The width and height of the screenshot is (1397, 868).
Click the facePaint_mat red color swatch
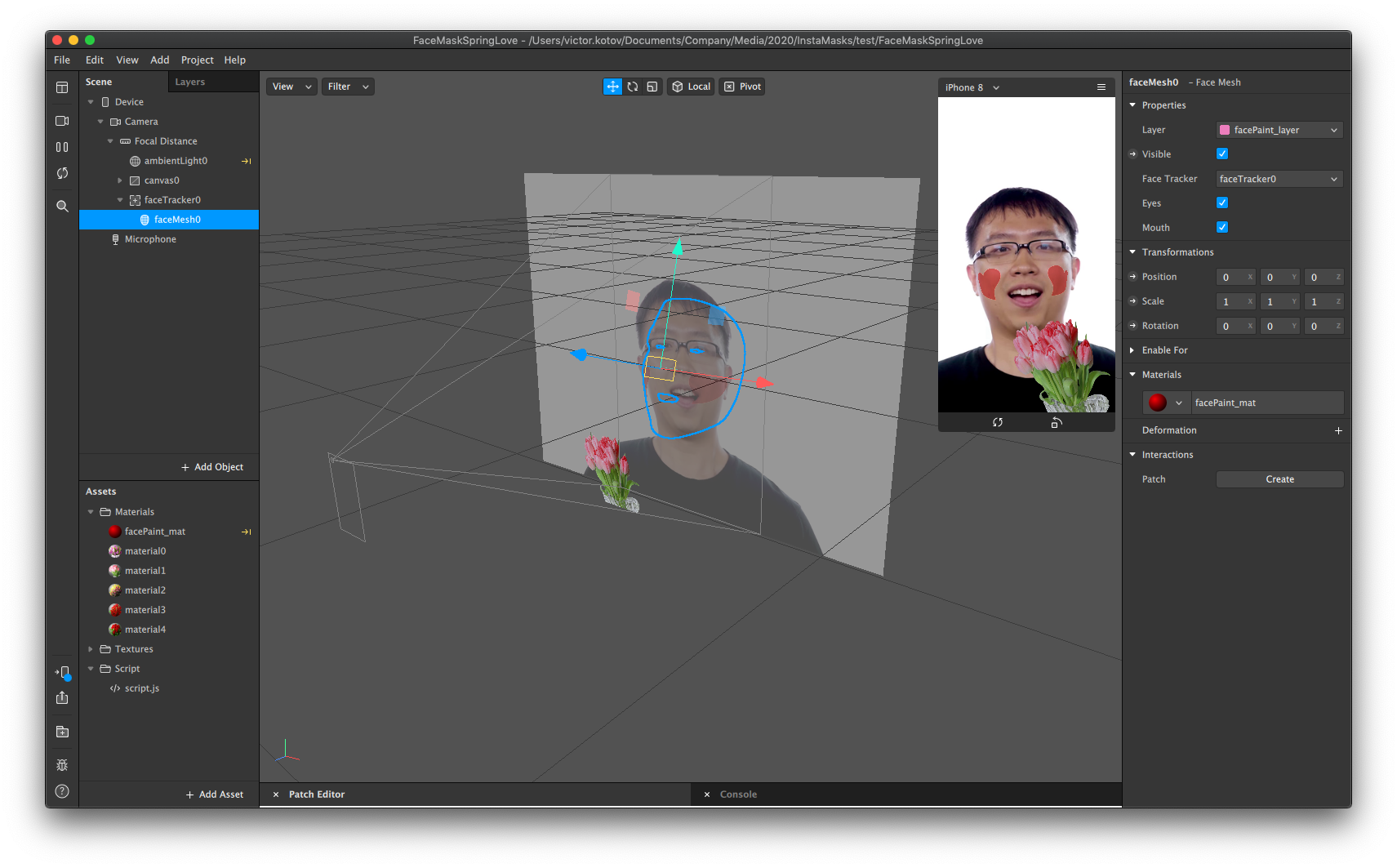[x=1159, y=403]
